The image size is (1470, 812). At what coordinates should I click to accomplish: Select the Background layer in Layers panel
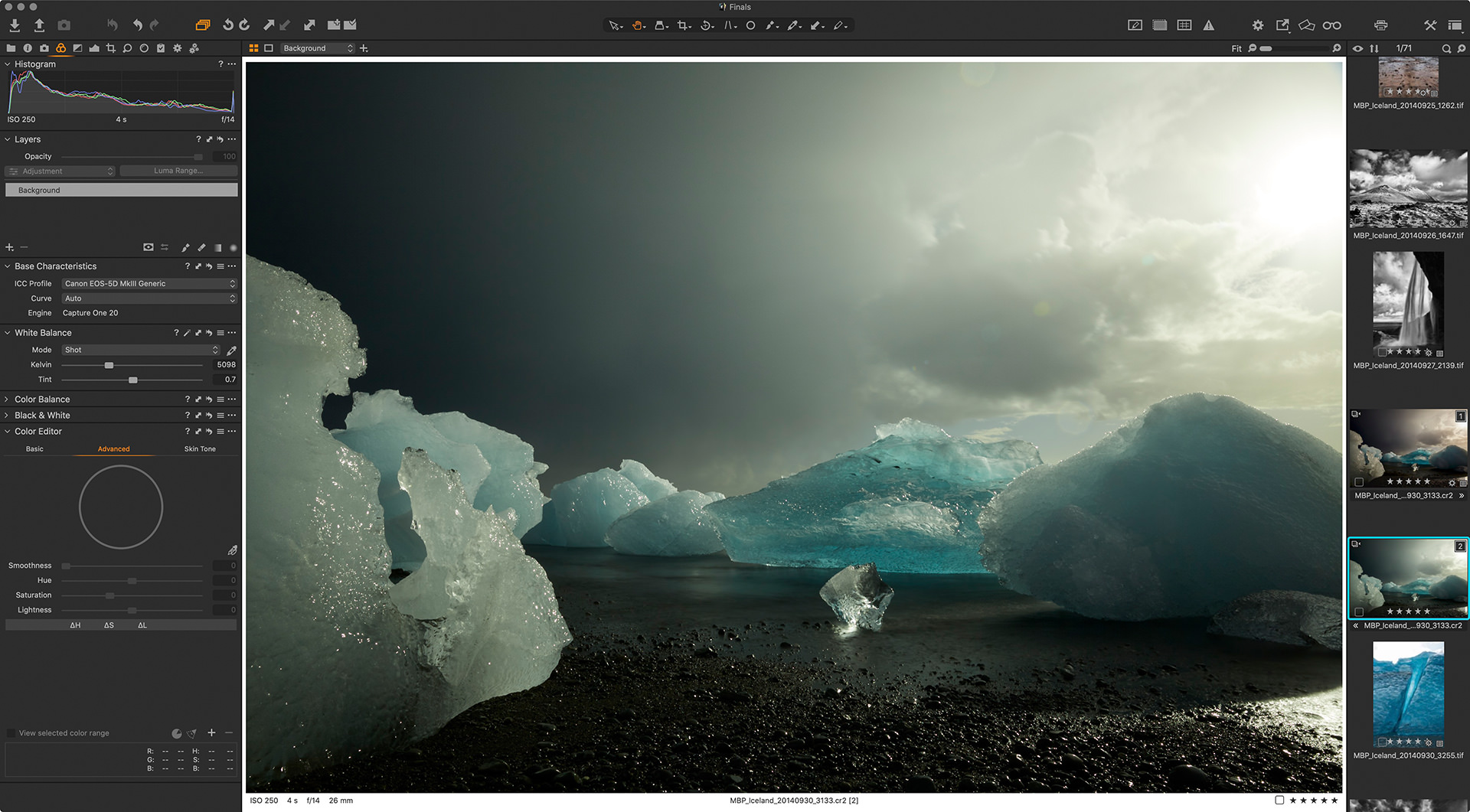click(x=122, y=190)
